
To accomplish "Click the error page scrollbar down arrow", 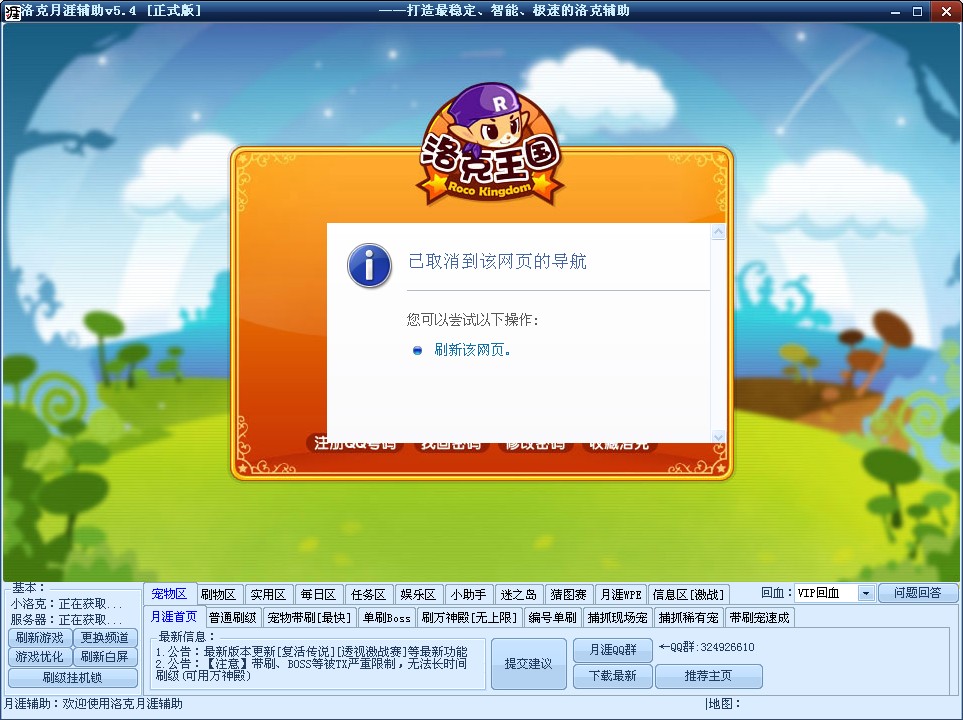I will (x=718, y=436).
